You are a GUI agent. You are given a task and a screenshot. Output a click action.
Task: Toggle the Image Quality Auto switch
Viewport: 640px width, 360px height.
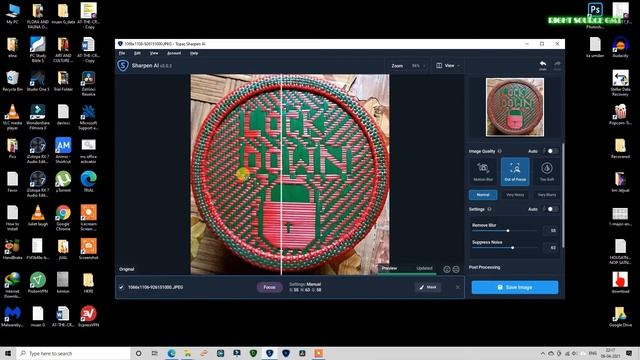click(552, 151)
